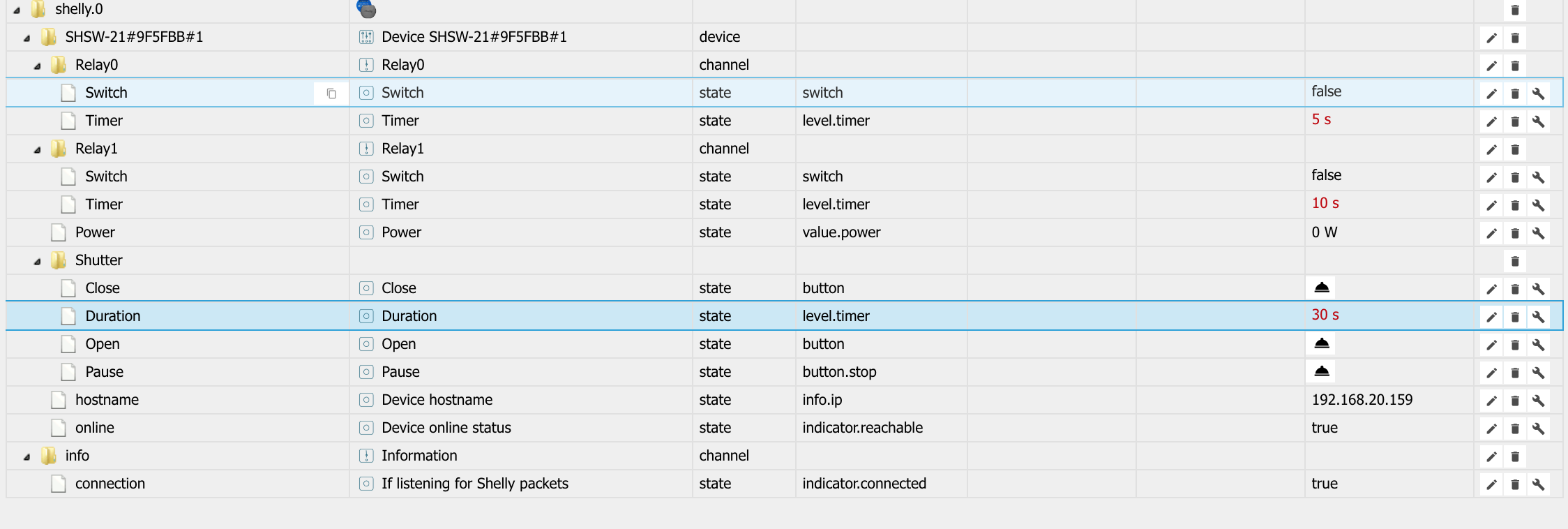
Task: Trigger the Shutter Close button value
Action: tap(1322, 288)
